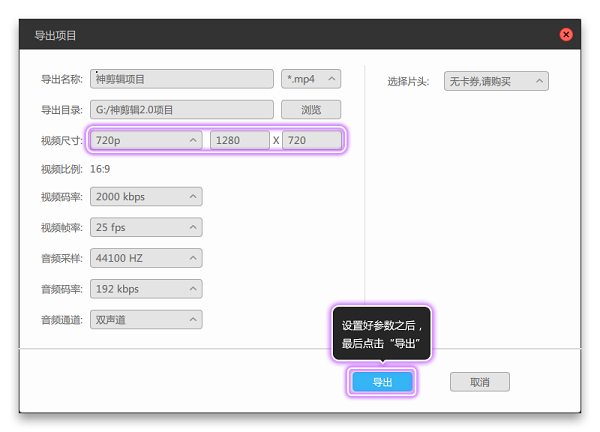Click the blue 导出 button
Viewport: 600px width, 432px height.
(x=382, y=382)
